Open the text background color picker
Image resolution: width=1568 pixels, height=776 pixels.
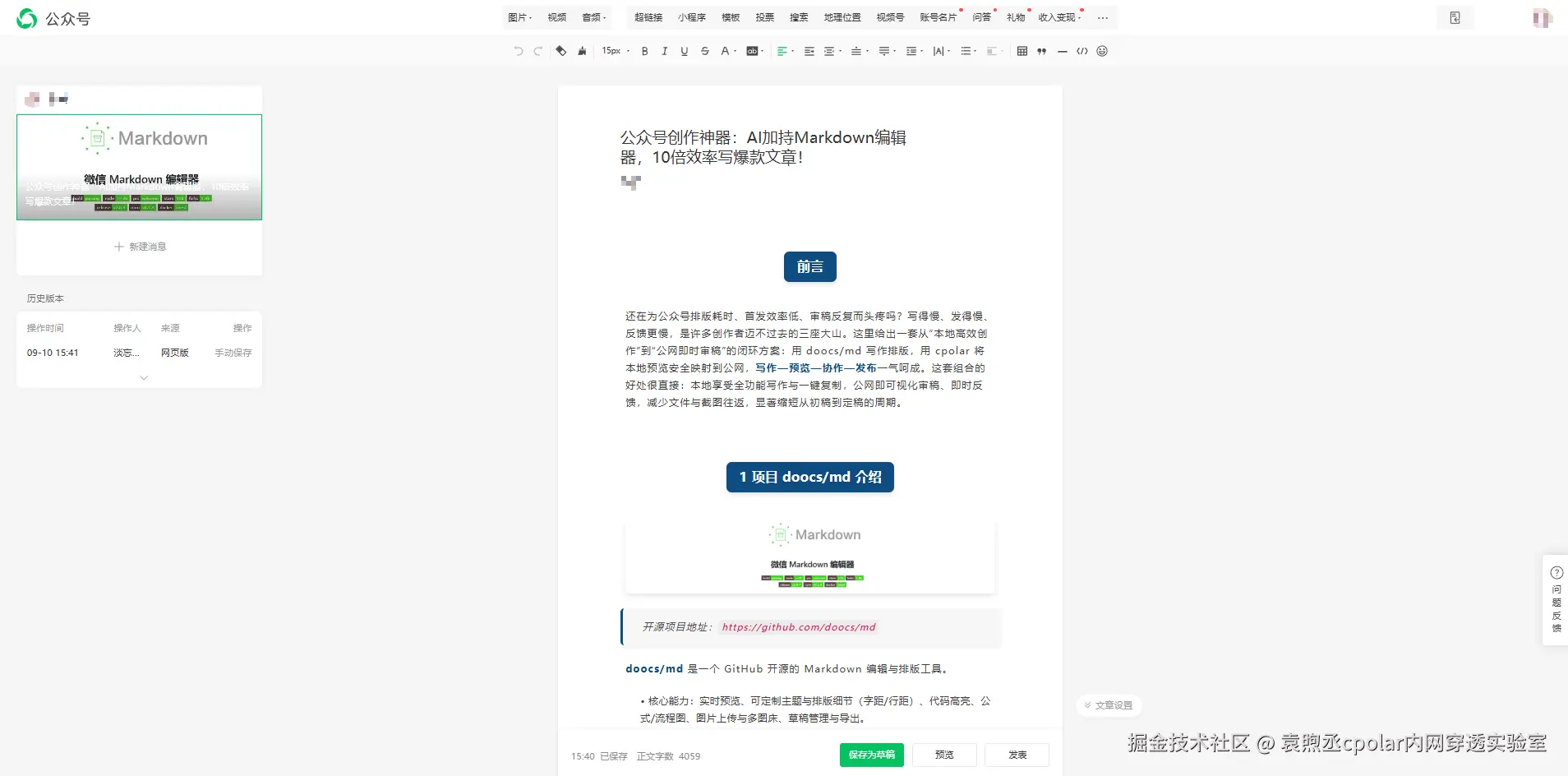pos(754,51)
